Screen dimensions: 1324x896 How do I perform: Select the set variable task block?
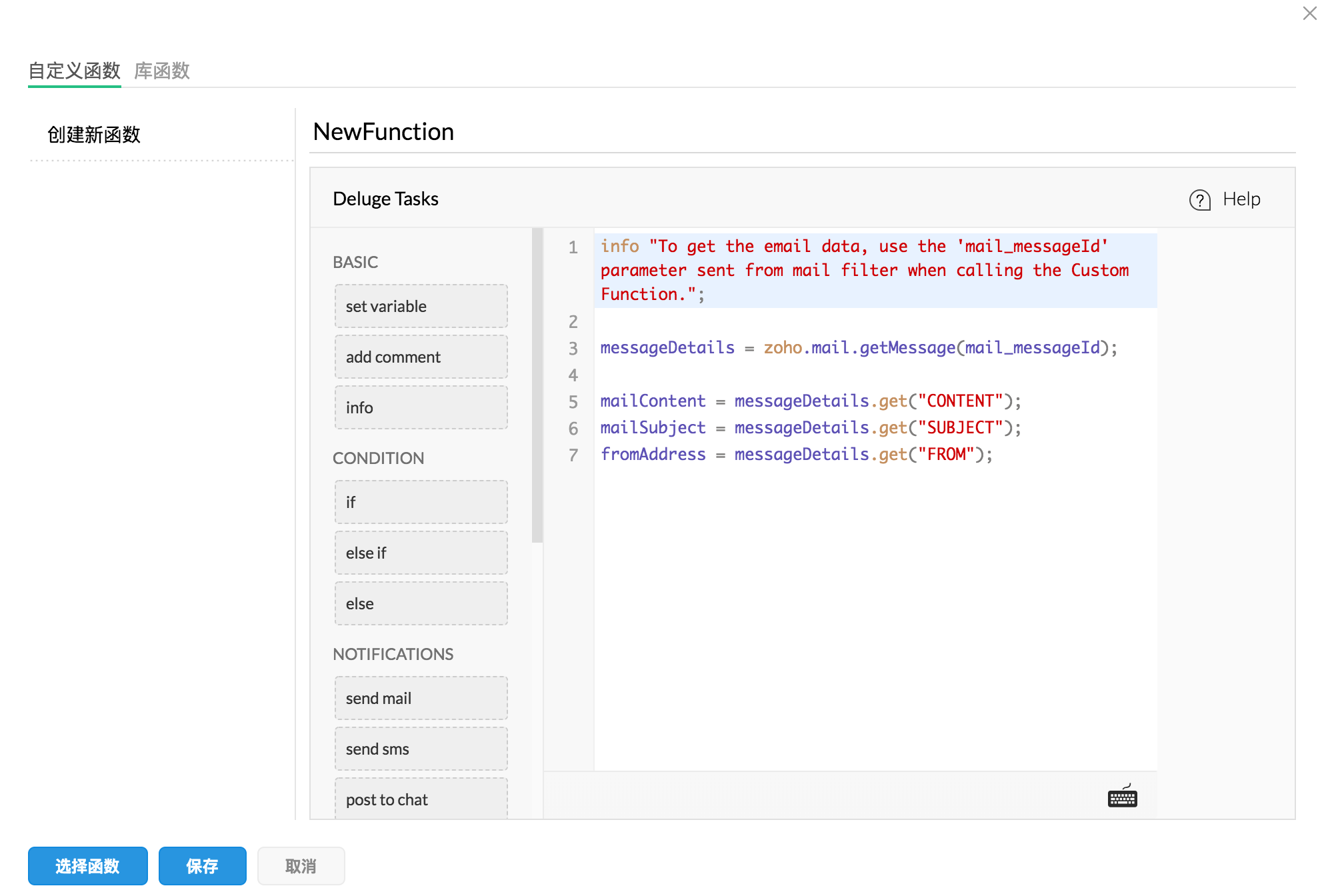click(421, 306)
